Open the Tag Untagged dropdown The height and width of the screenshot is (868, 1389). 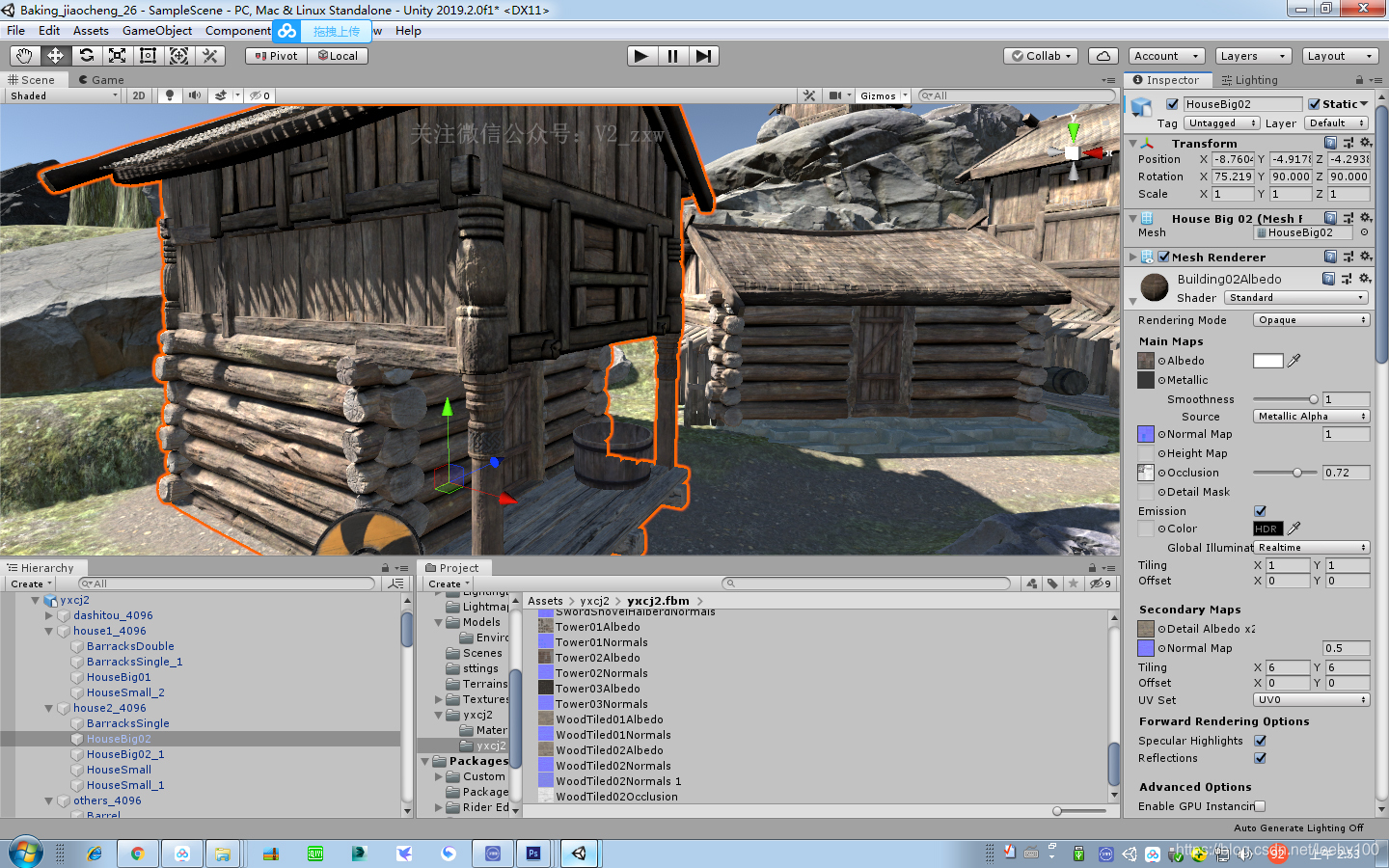click(x=1221, y=123)
